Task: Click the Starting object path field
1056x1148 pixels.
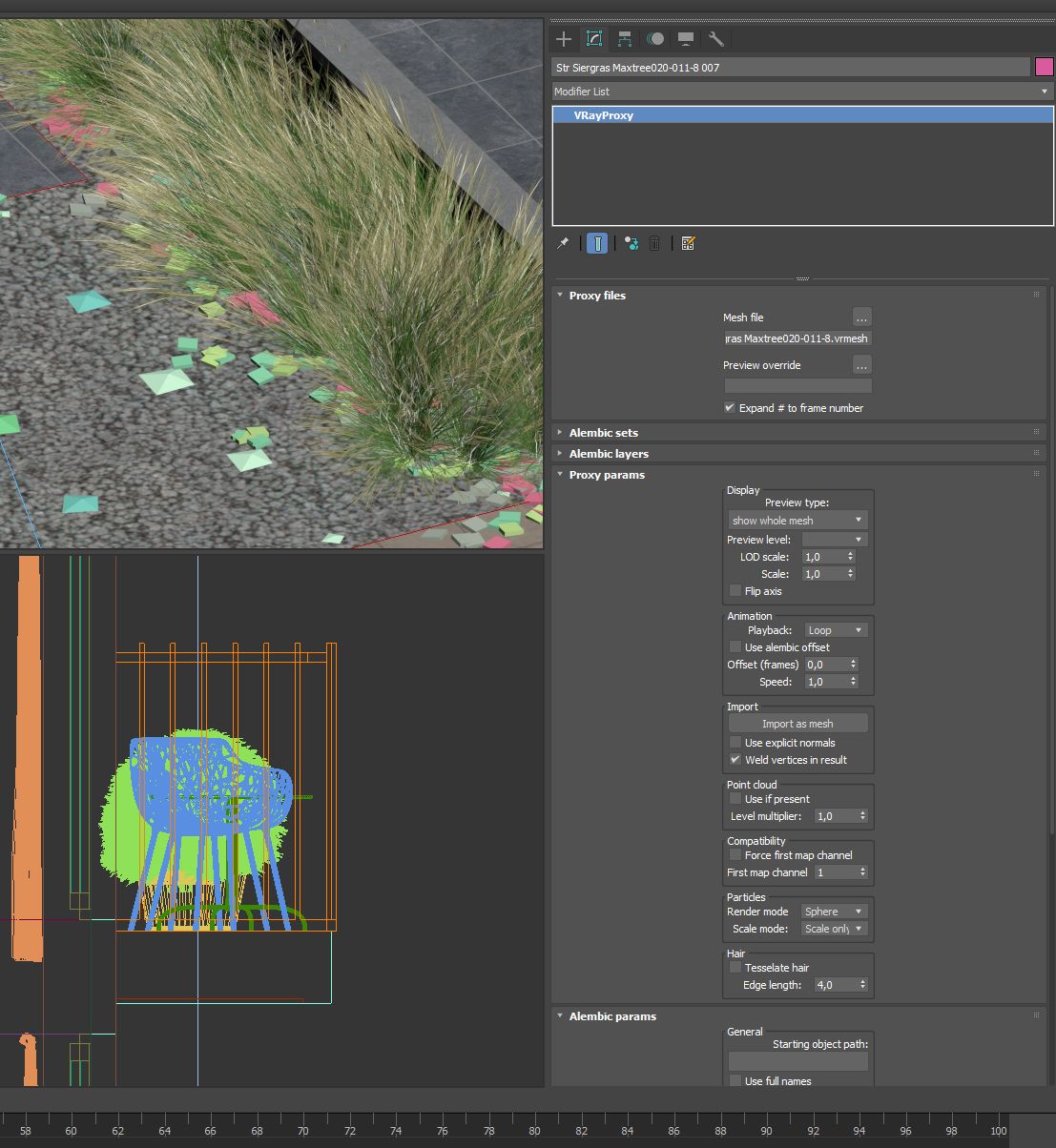Action: coord(798,1061)
